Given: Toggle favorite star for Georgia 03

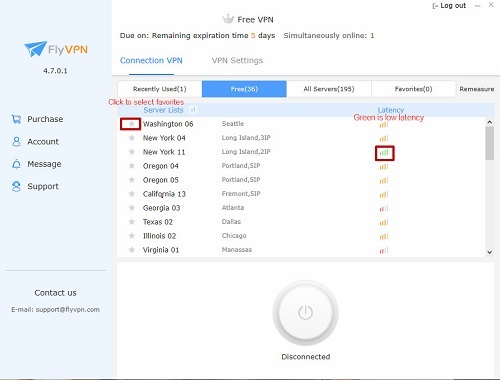Looking at the screenshot, I should (x=132, y=208).
